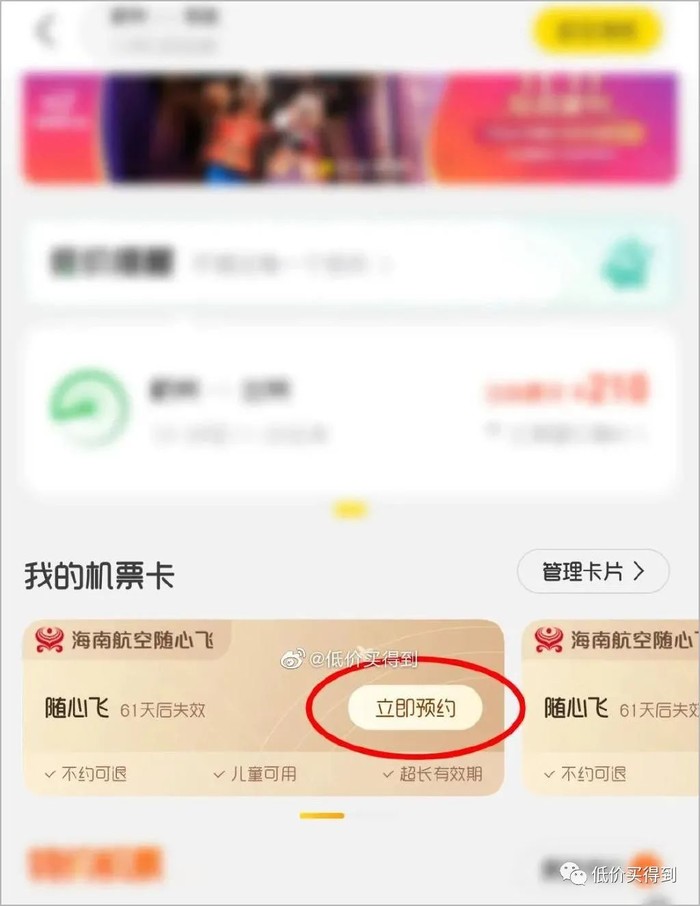
Task: Tap the yellow button at top right
Action: pos(597,31)
